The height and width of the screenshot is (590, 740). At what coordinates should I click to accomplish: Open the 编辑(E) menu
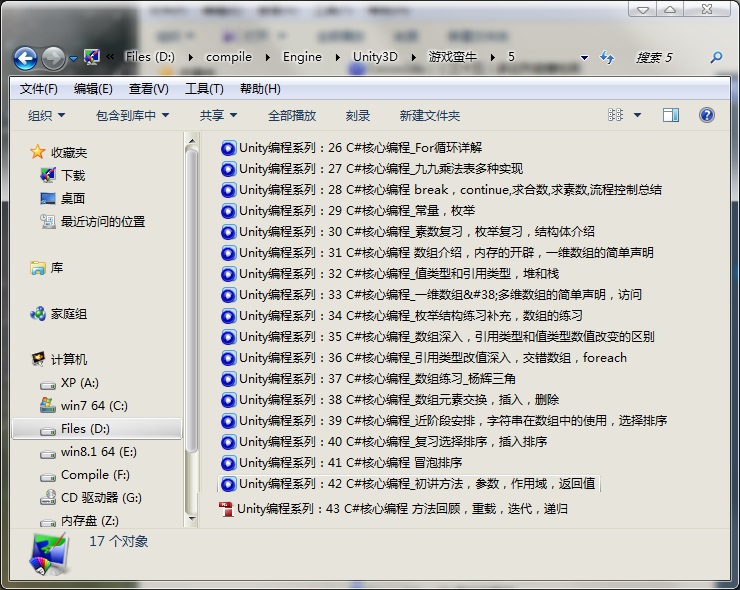pos(93,89)
